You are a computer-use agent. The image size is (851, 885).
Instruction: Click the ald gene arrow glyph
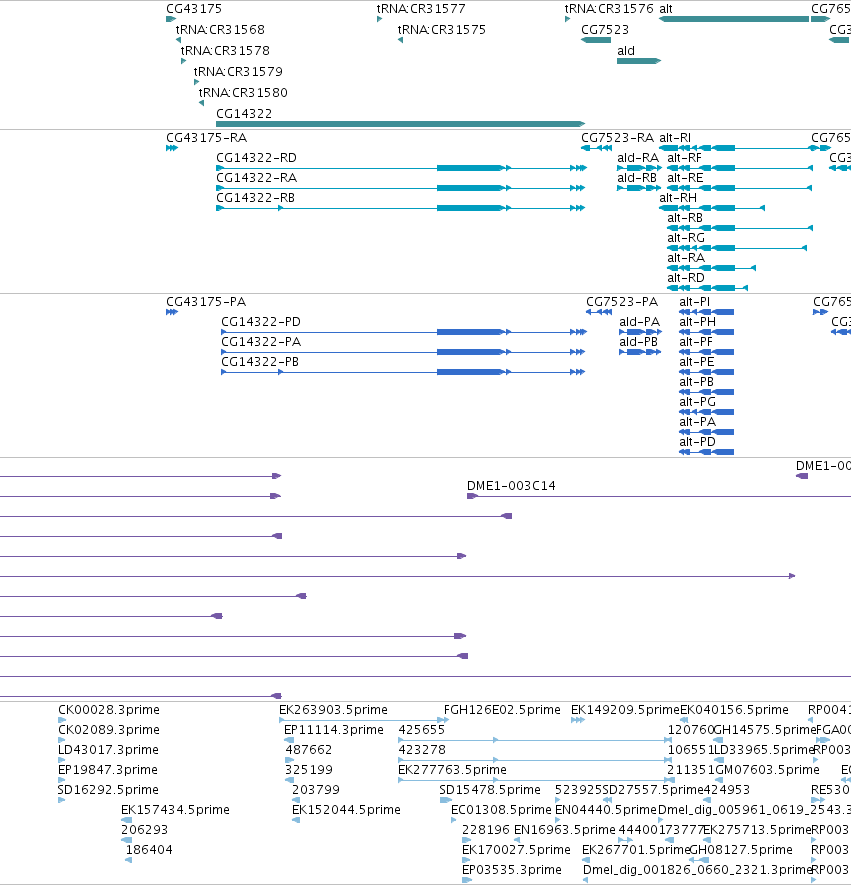pos(639,61)
